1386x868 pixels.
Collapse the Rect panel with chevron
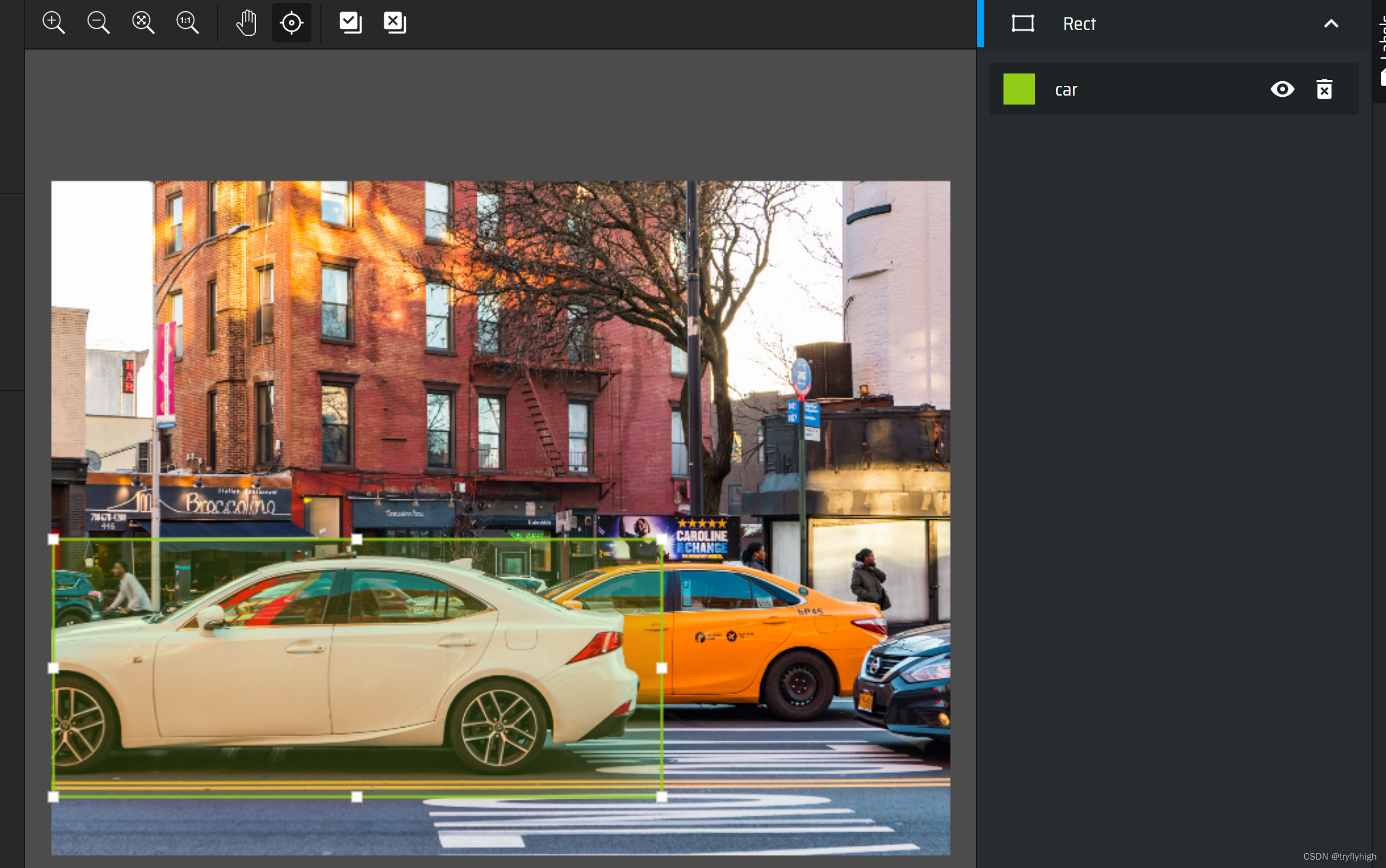coord(1331,24)
